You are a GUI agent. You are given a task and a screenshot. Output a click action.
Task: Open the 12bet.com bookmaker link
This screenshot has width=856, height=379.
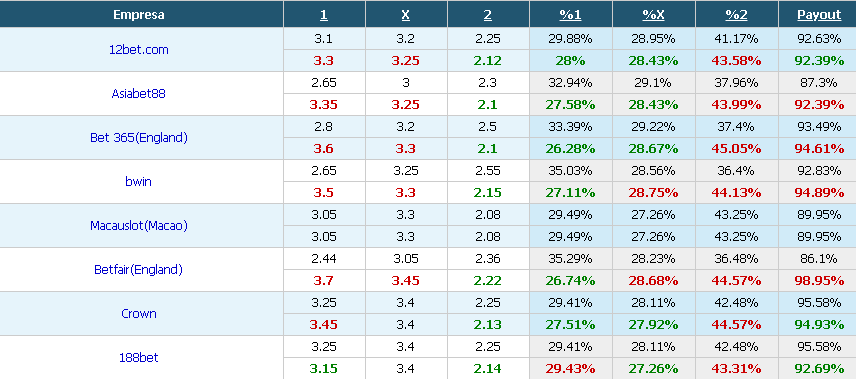(x=139, y=50)
